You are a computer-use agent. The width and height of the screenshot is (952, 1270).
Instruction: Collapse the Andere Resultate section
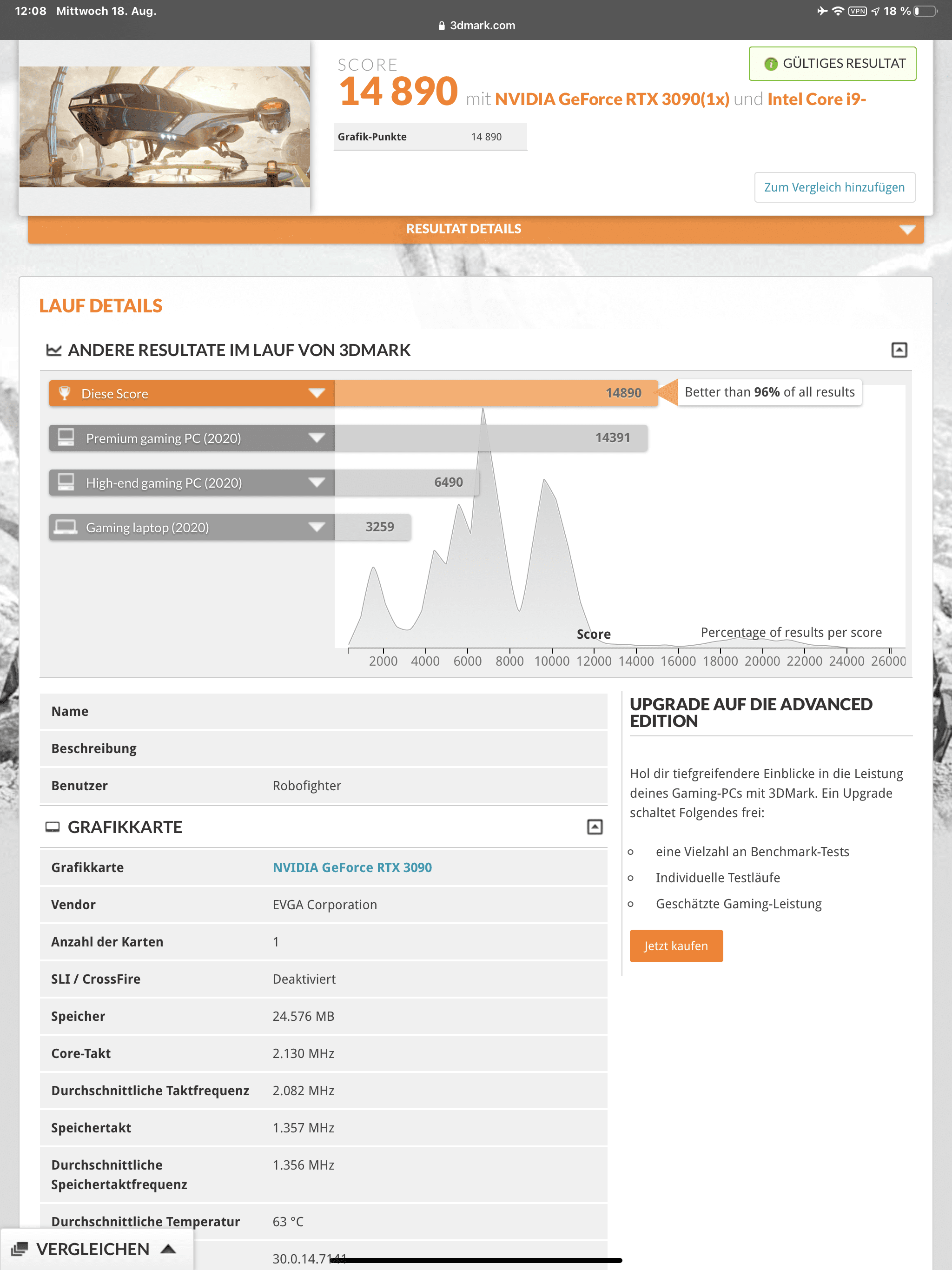coord(899,350)
